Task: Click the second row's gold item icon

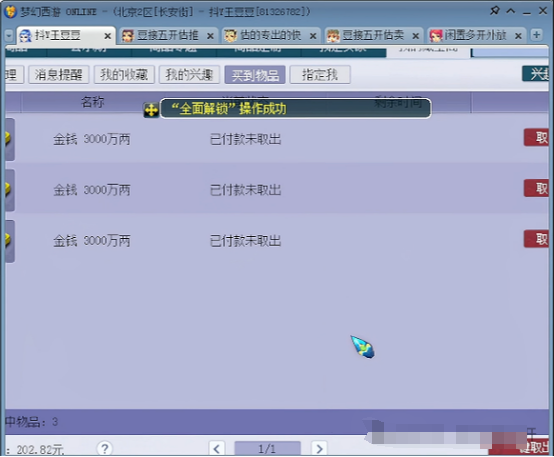Action: coord(10,190)
